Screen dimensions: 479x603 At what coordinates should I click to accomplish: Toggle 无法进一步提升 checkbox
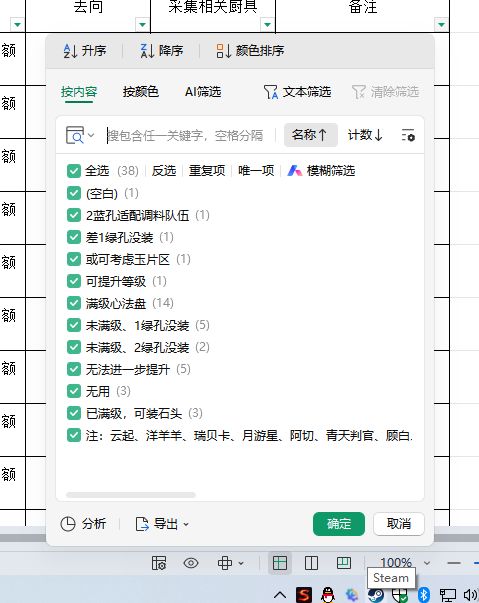pos(73,369)
